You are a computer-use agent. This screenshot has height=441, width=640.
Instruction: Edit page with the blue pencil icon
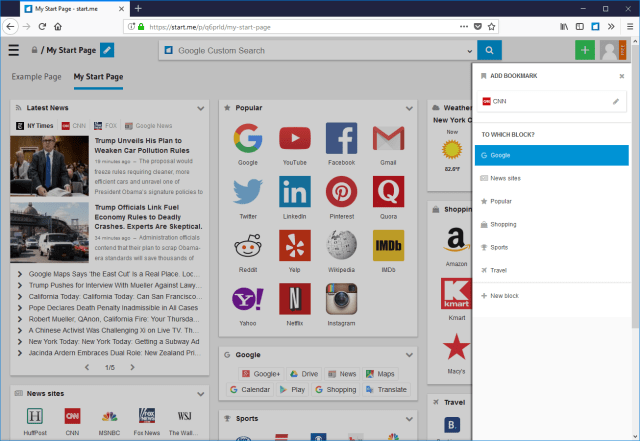click(x=107, y=50)
